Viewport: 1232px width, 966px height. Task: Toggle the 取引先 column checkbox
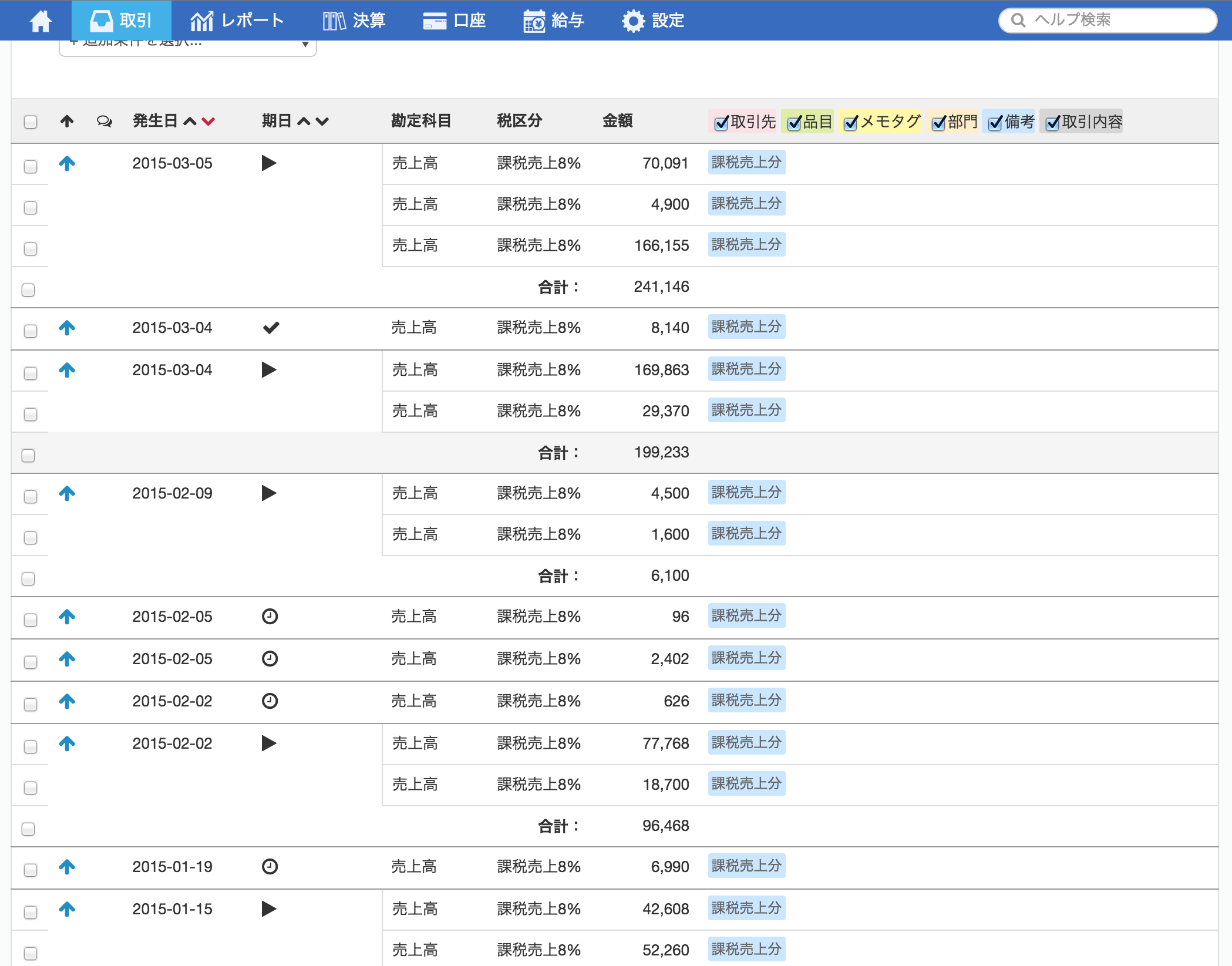pos(721,123)
